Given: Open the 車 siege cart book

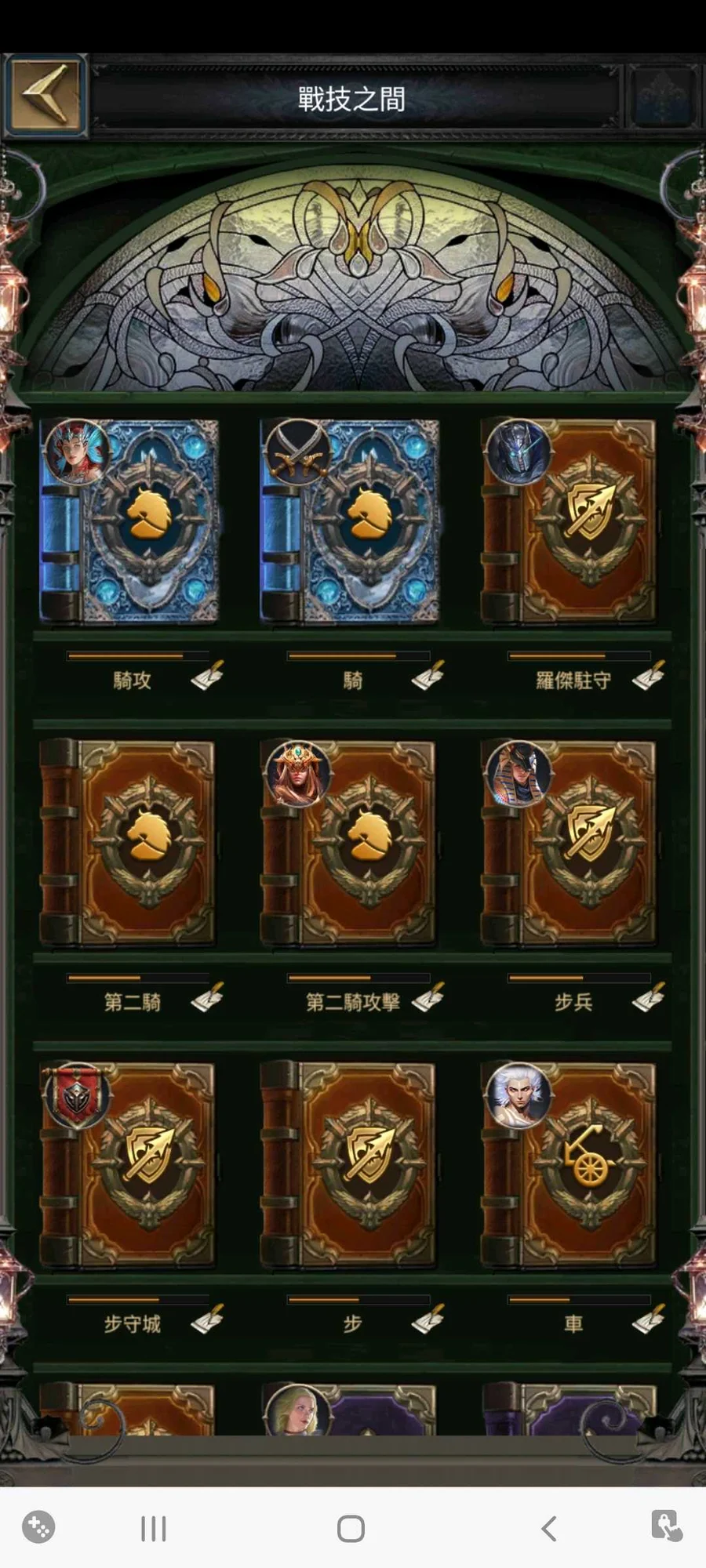Looking at the screenshot, I should pyautogui.click(x=569, y=1164).
